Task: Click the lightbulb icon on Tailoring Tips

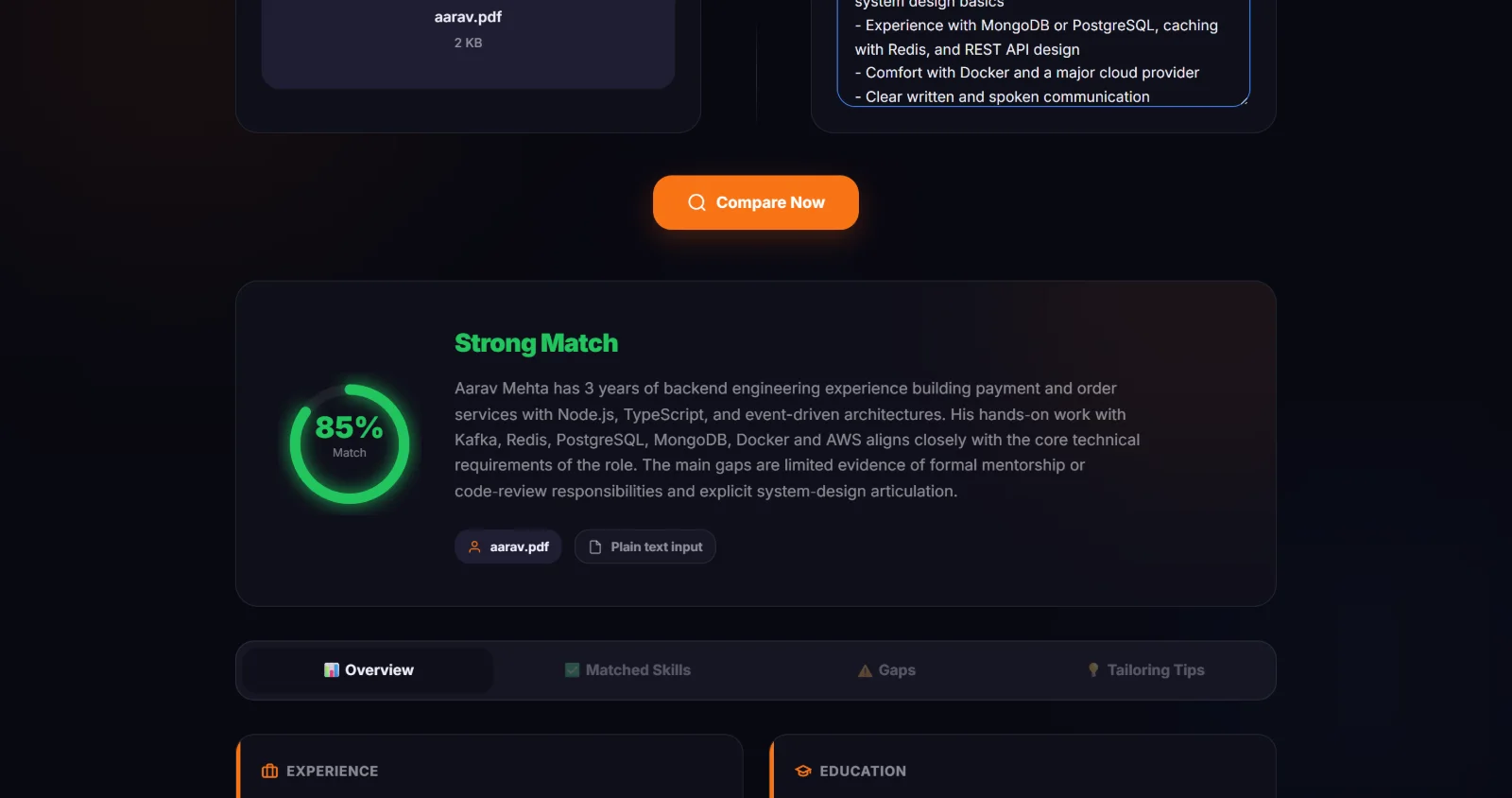Action: (x=1093, y=670)
